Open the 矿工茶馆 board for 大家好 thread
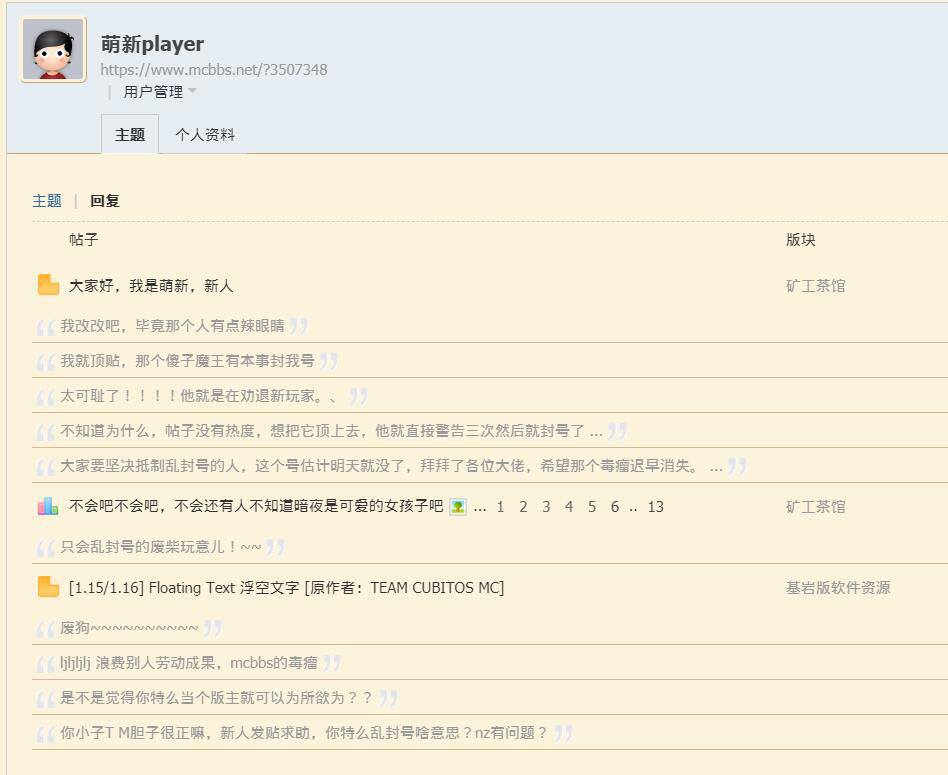948x775 pixels. [816, 286]
